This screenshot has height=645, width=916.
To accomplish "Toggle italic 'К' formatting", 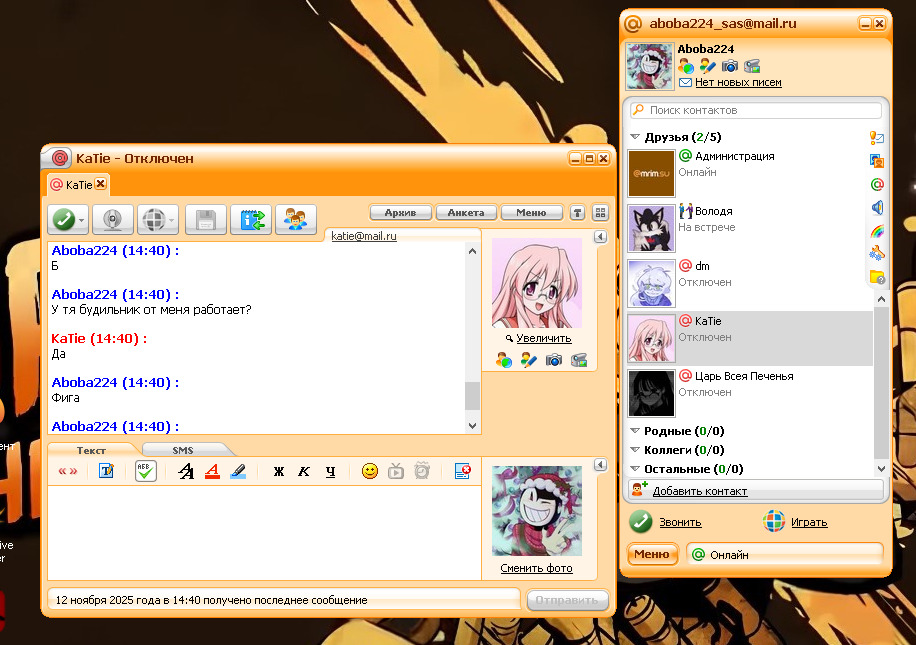I will [x=304, y=471].
